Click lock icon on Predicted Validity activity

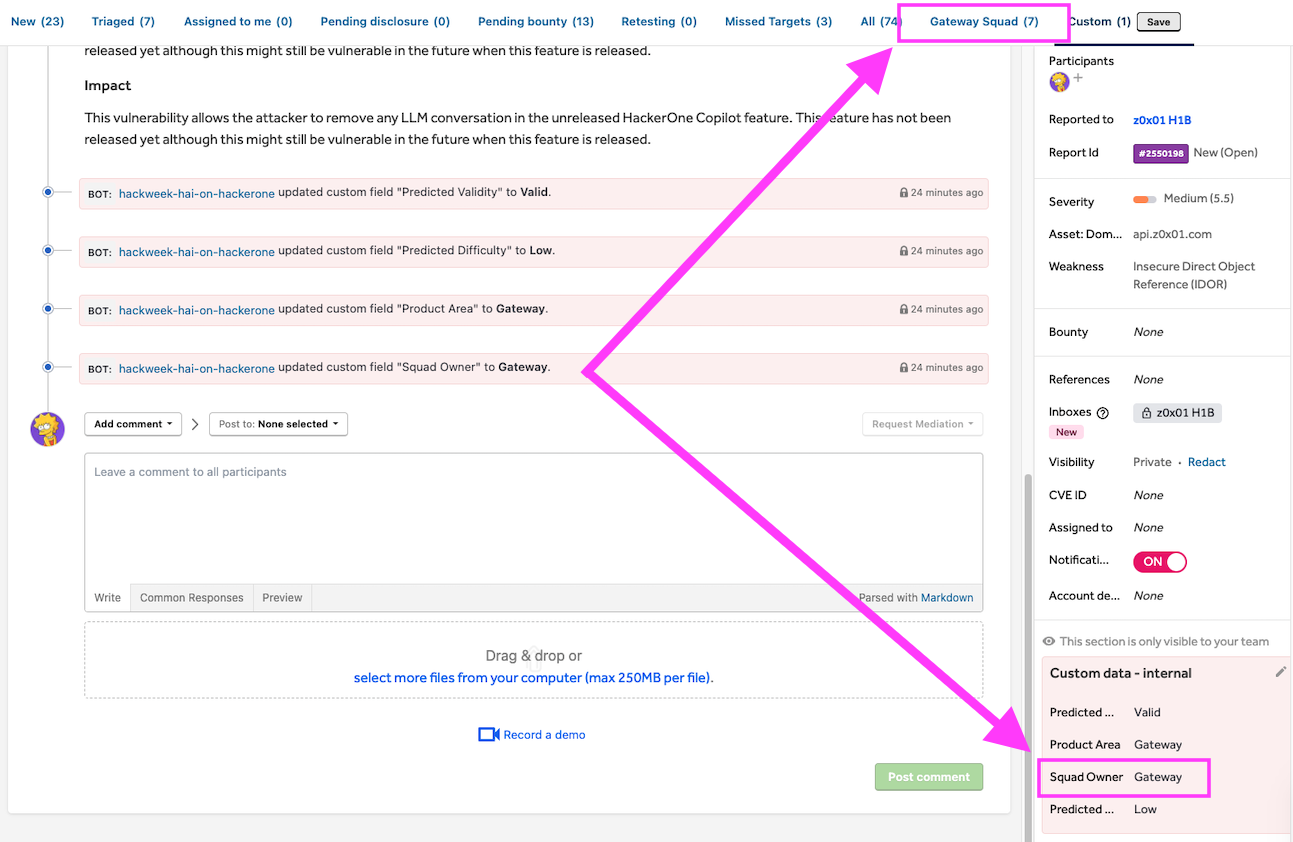click(904, 193)
